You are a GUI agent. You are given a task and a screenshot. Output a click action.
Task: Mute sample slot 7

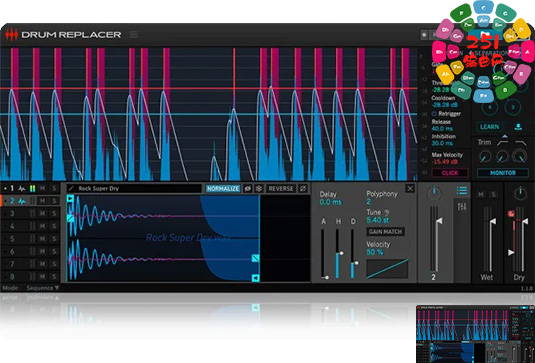click(x=42, y=264)
